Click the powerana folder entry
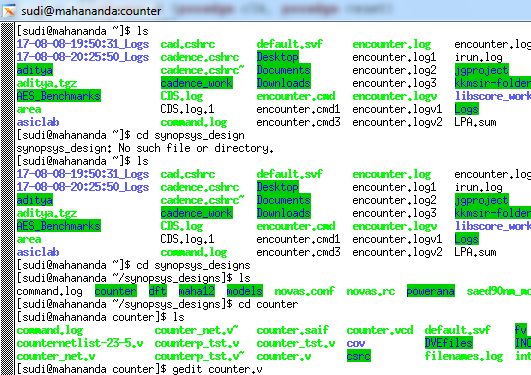This screenshot has height=375, width=531. pyautogui.click(x=430, y=291)
